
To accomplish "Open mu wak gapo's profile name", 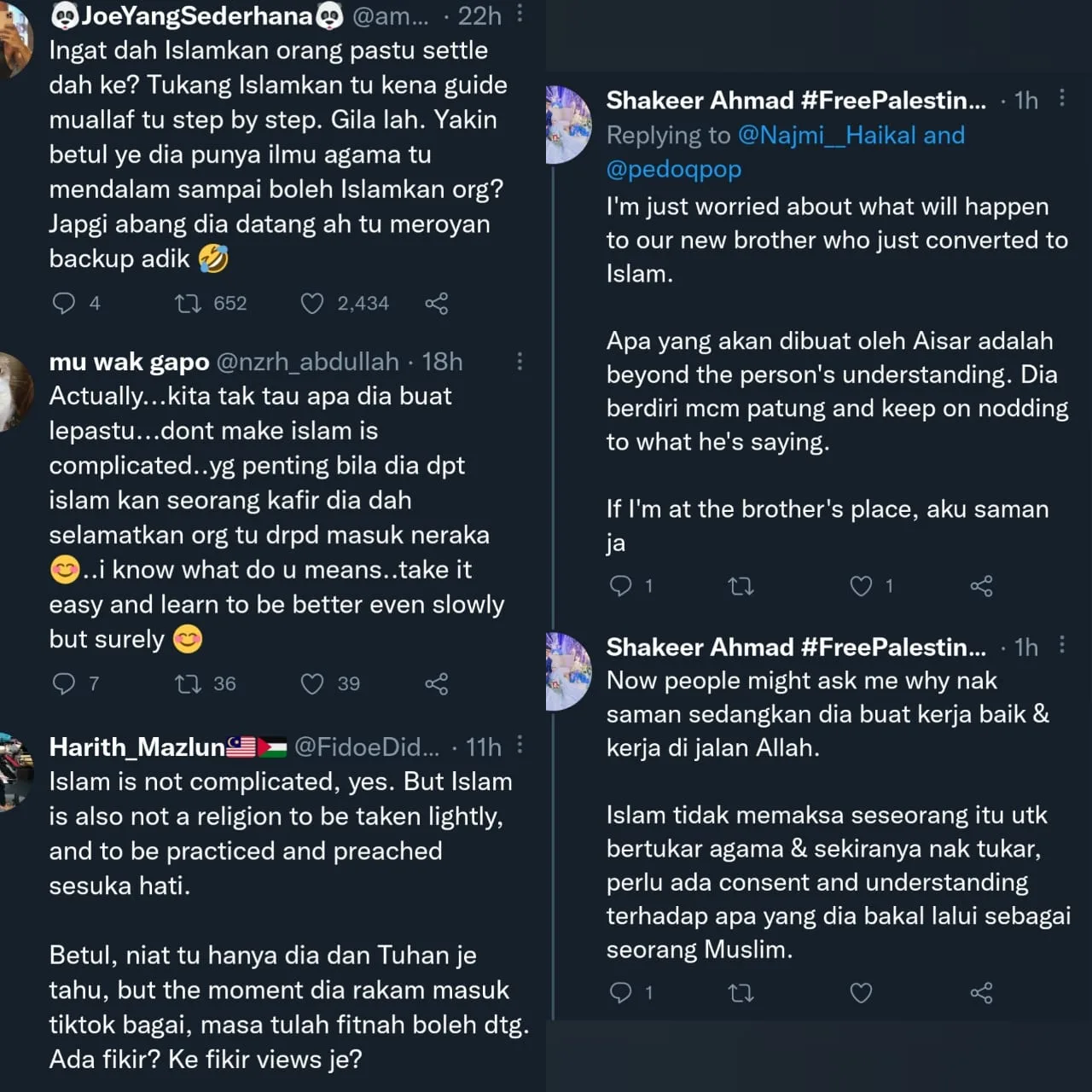I will [x=129, y=362].
